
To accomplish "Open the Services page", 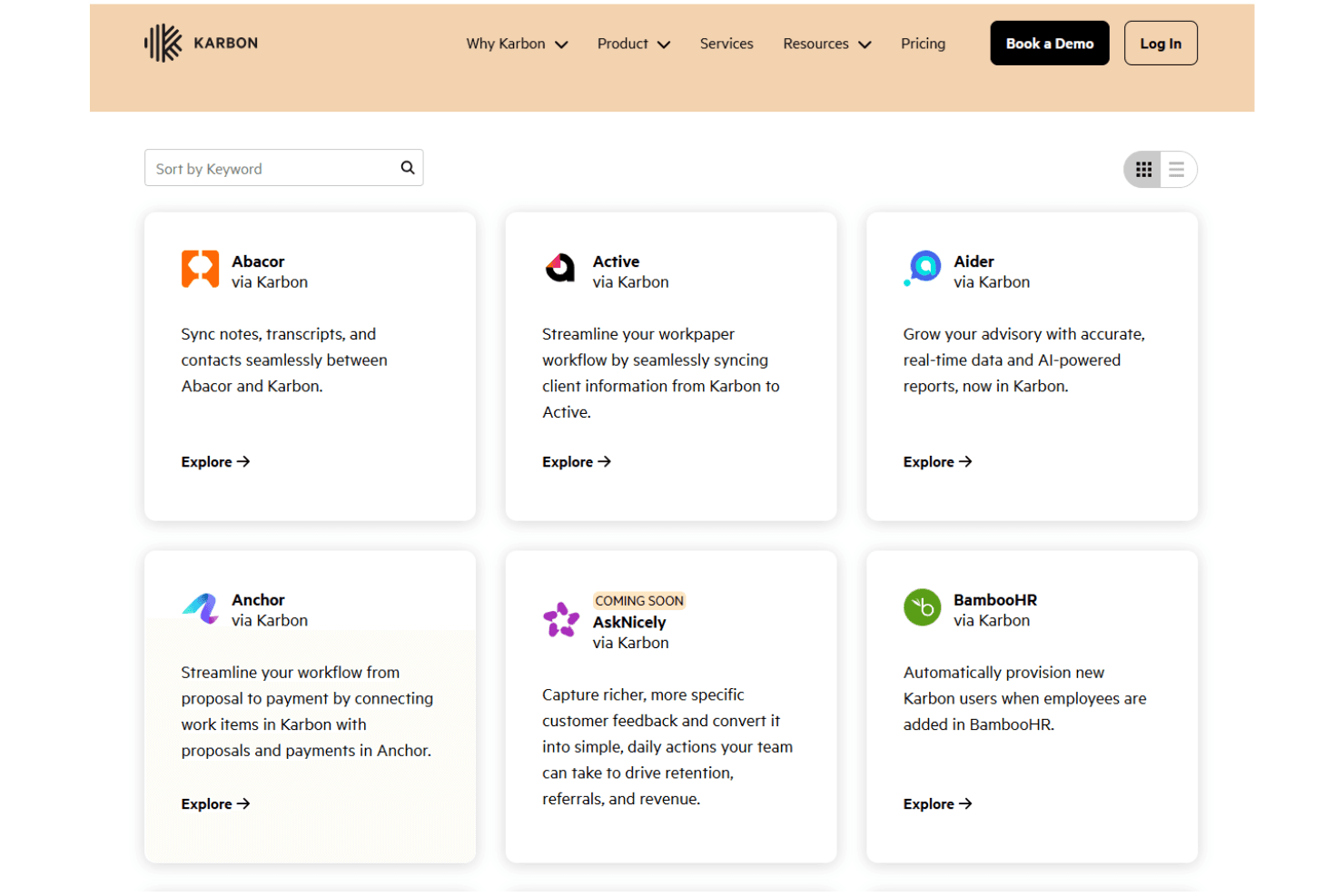I will click(726, 44).
